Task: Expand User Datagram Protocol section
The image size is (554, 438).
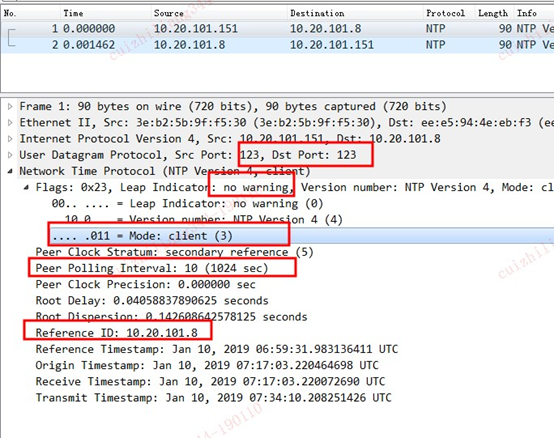Action: pyautogui.click(x=10, y=155)
